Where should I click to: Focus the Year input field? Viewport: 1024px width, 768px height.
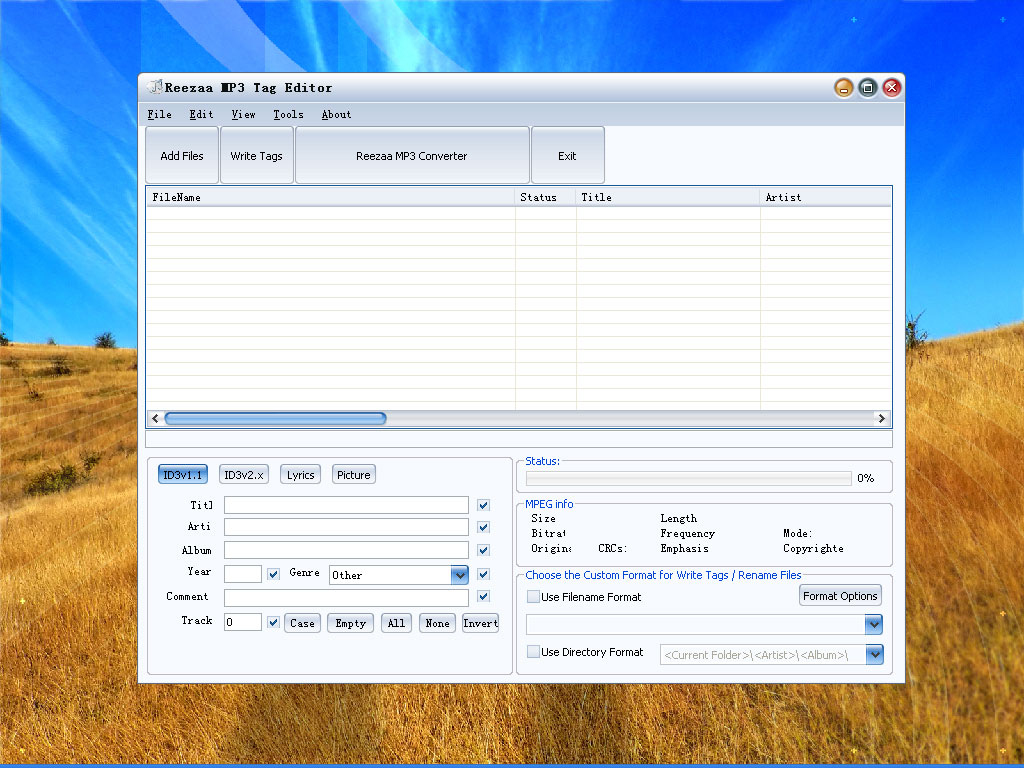[x=243, y=574]
